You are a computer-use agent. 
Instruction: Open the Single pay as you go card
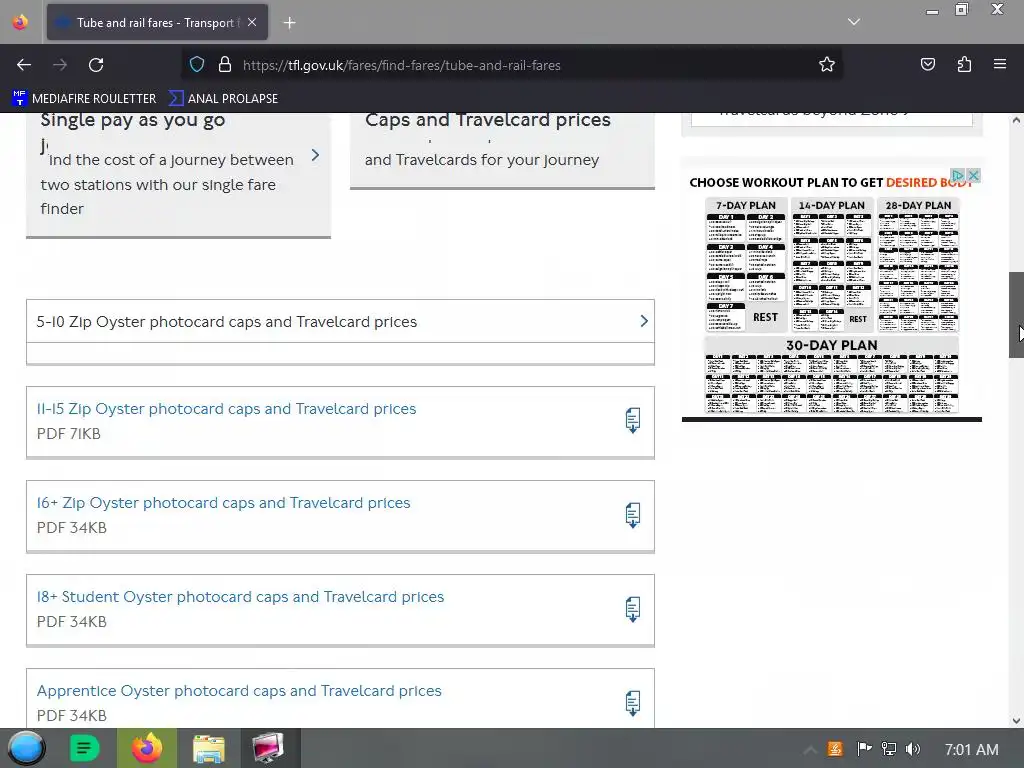(x=178, y=175)
